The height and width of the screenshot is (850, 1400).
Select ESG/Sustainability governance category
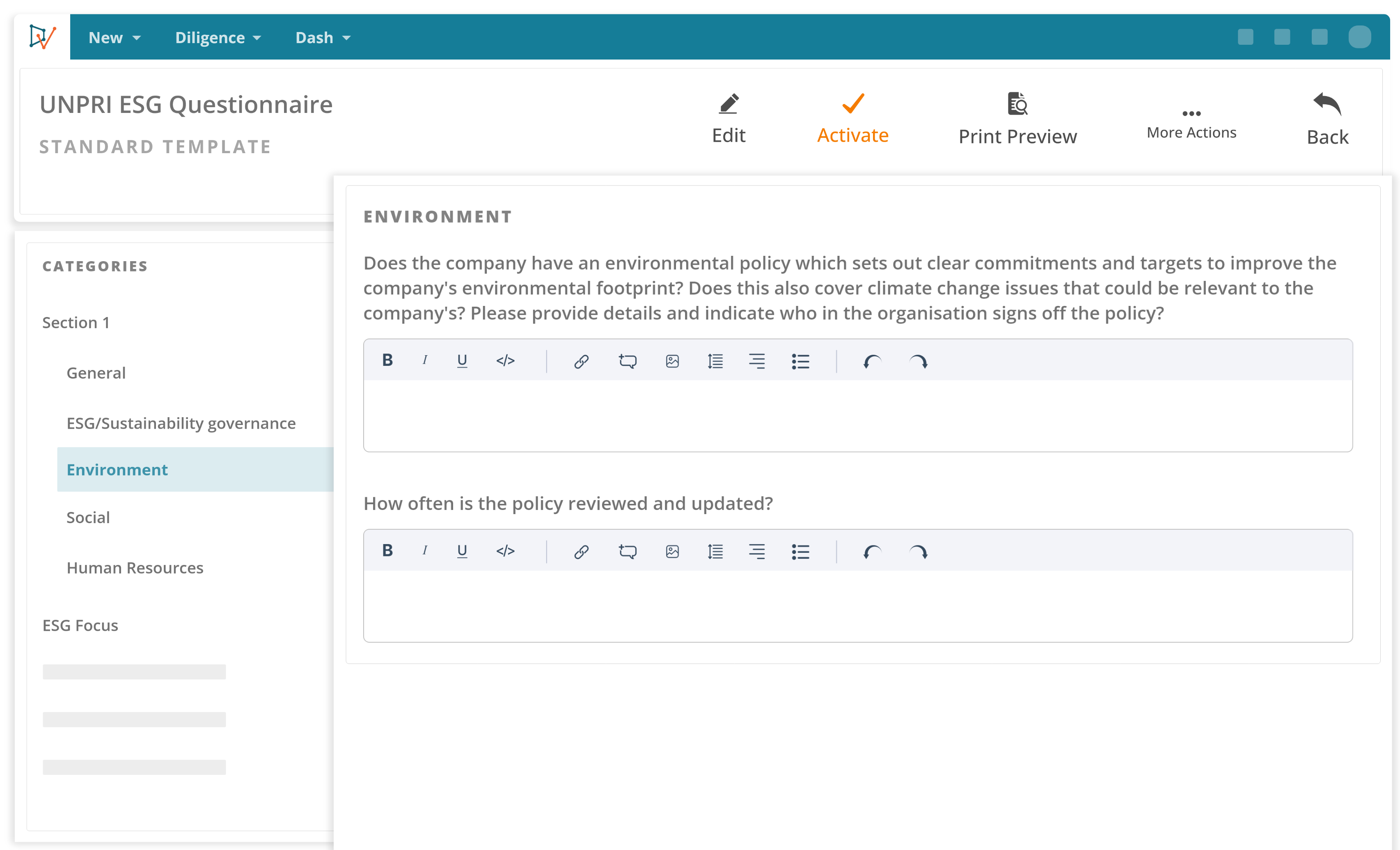pyautogui.click(x=181, y=423)
